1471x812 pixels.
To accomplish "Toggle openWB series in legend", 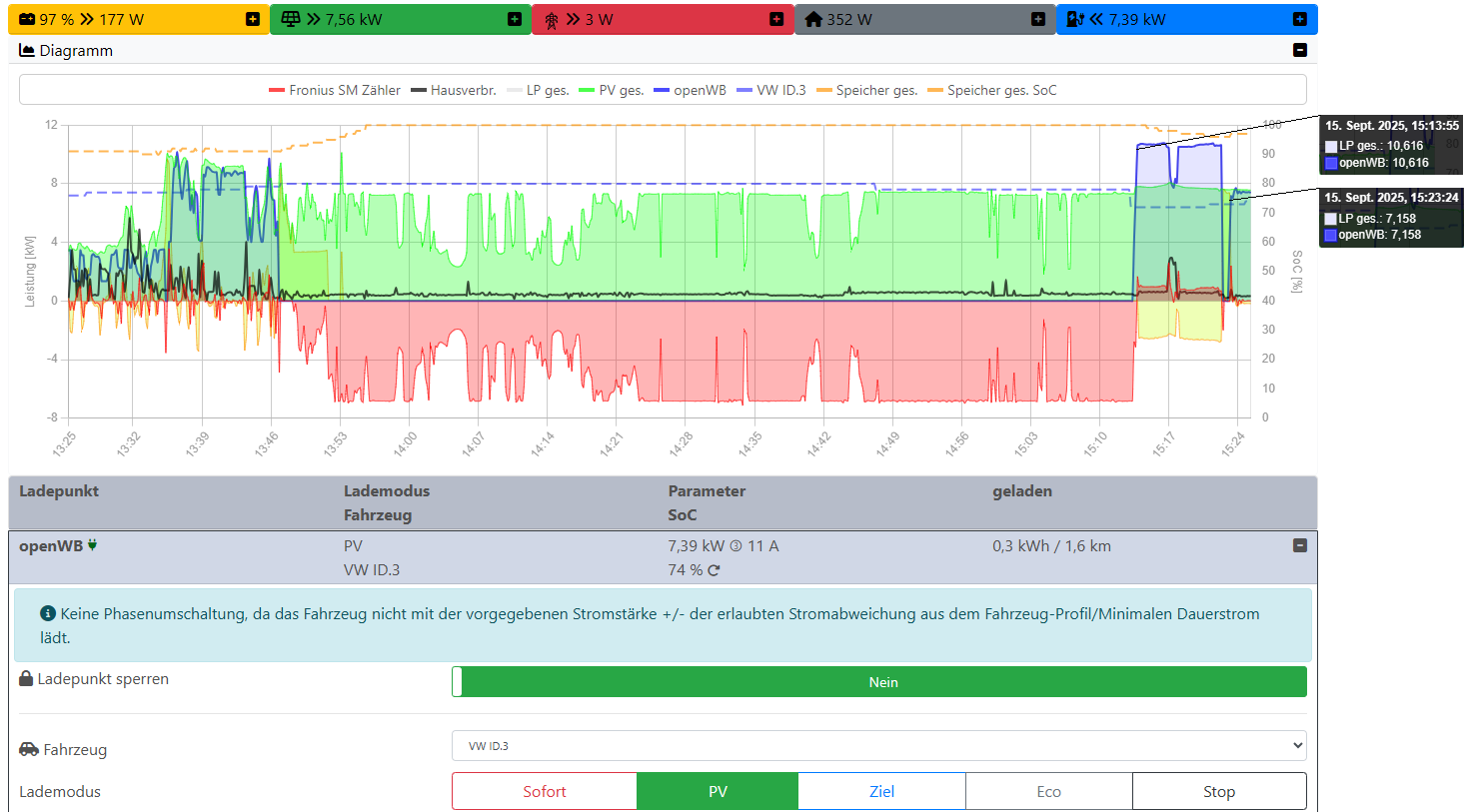I will coord(690,90).
